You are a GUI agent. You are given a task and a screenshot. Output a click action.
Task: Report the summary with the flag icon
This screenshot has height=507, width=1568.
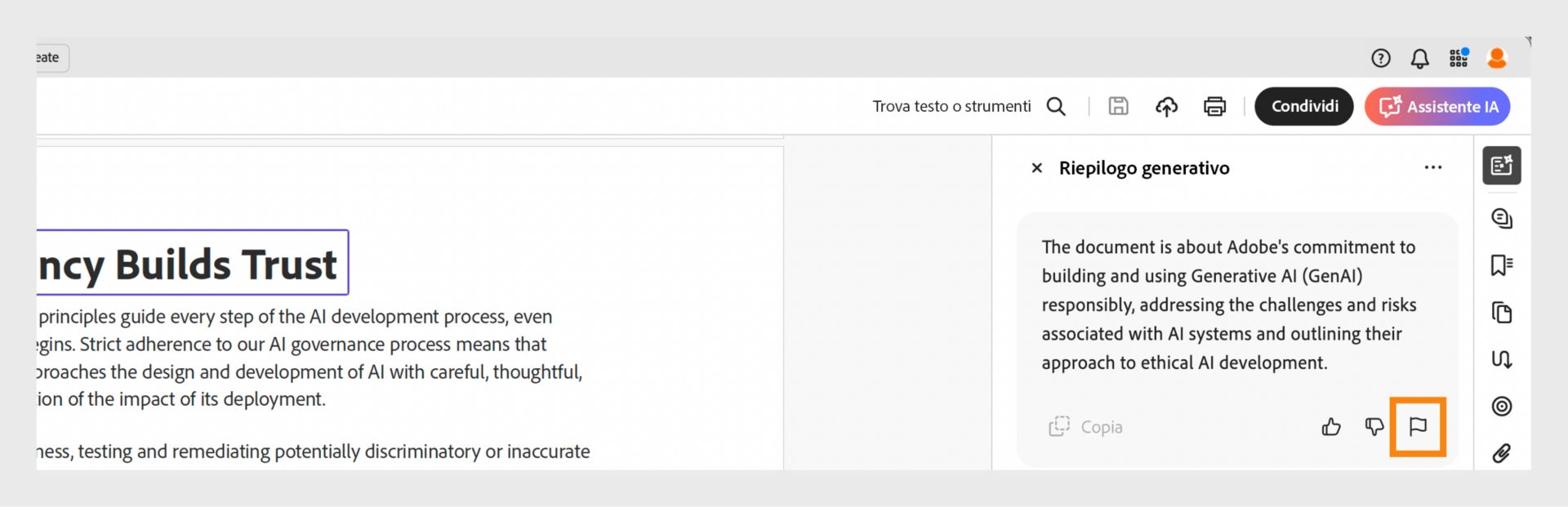click(1418, 426)
